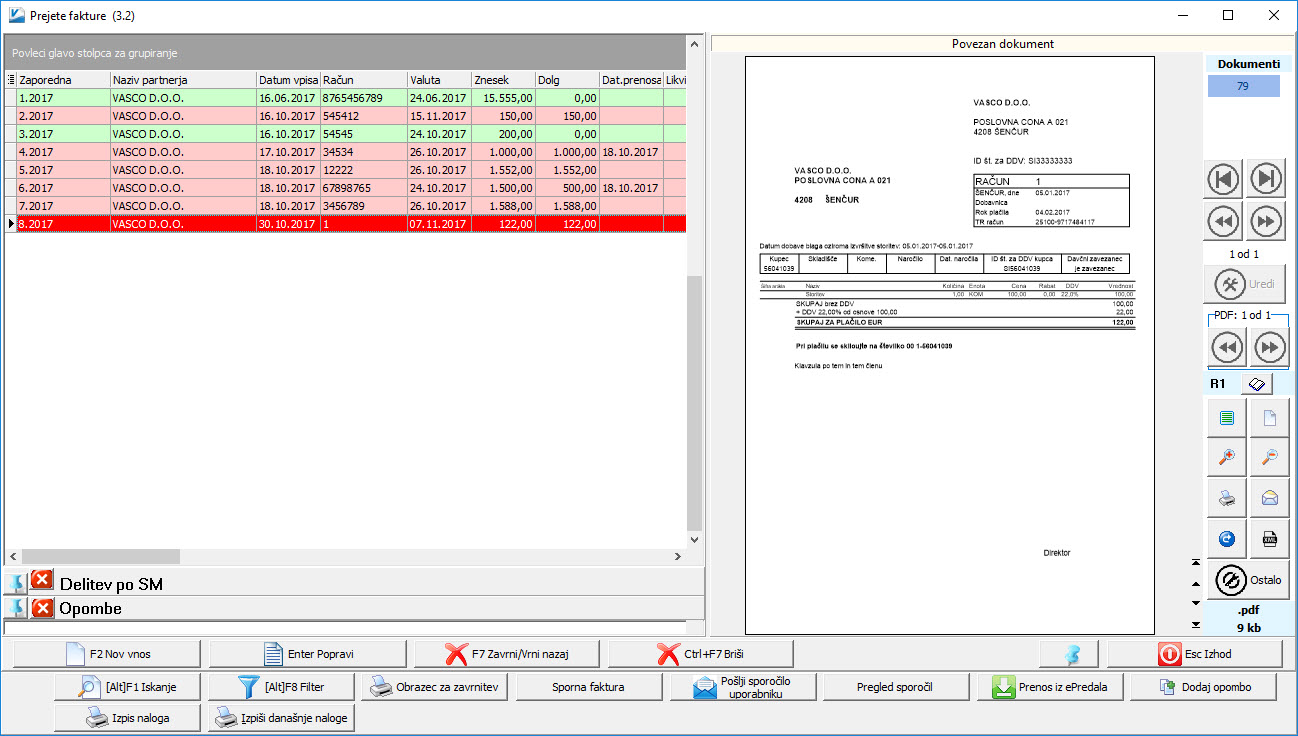Click the preview scroll-to-top double arrow
The image size is (1298, 736).
click(1195, 562)
